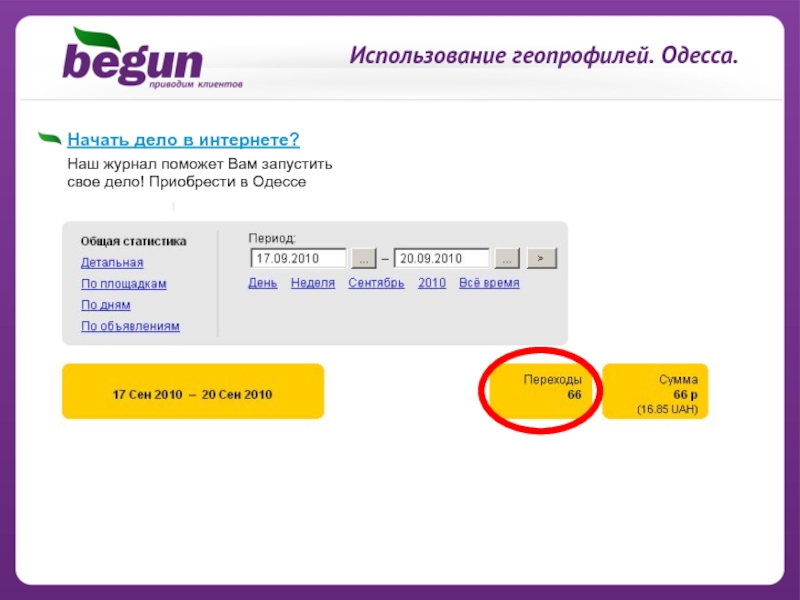Set period to 2010
The height and width of the screenshot is (600, 800).
pyautogui.click(x=432, y=283)
